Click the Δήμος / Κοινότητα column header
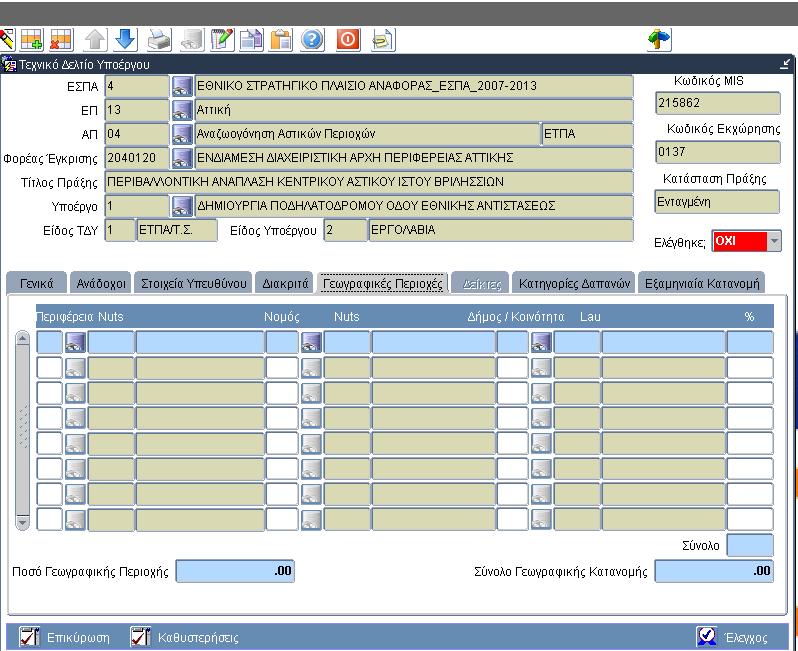 pos(516,317)
